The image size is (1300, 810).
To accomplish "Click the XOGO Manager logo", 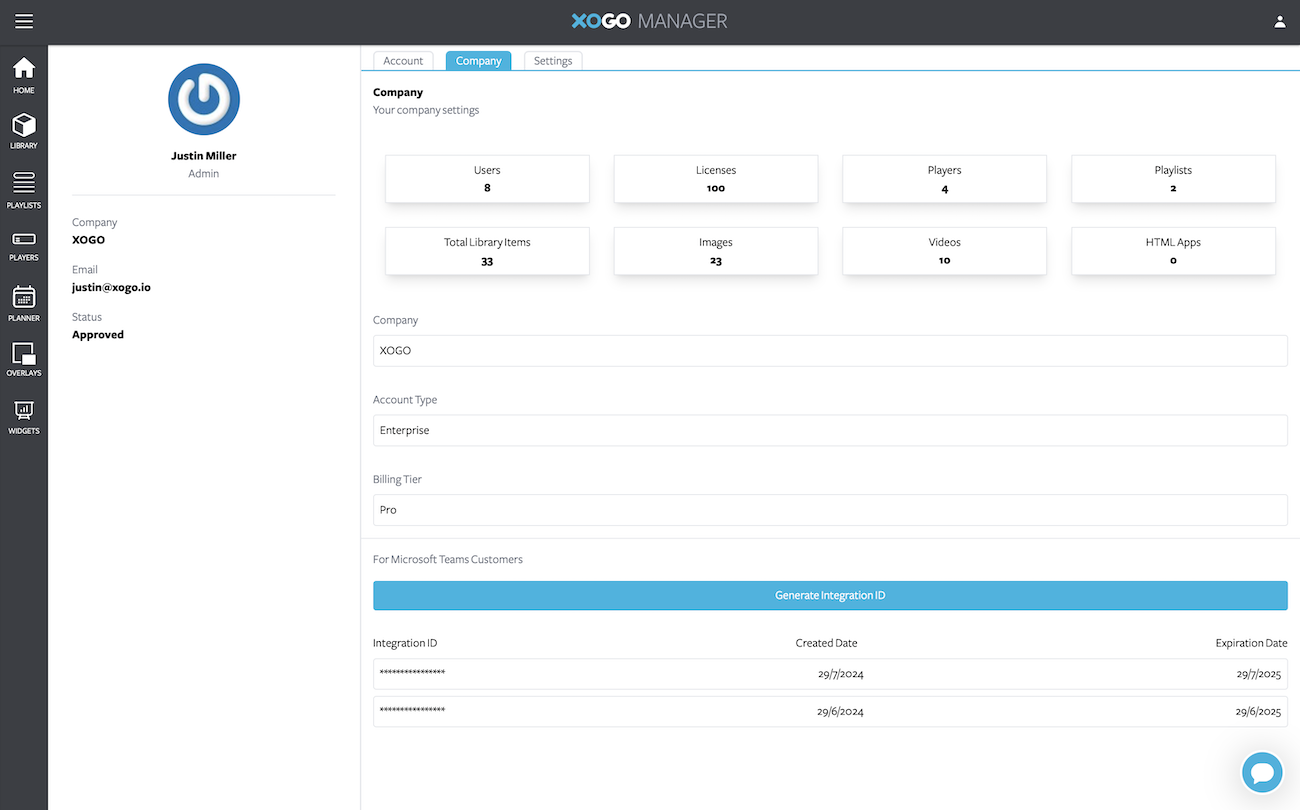I will click(x=648, y=20).
